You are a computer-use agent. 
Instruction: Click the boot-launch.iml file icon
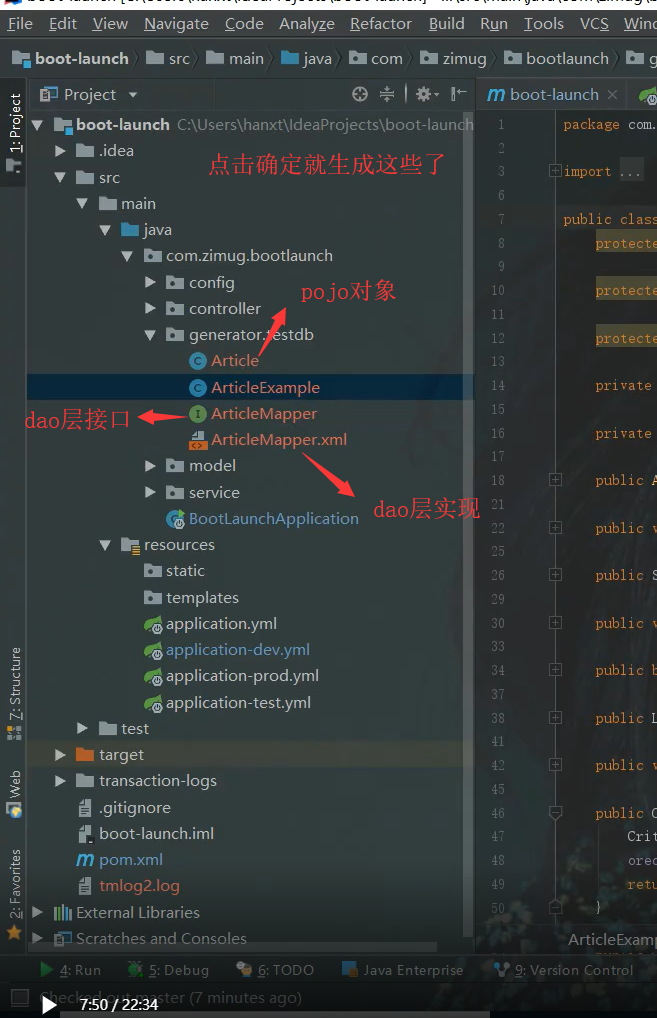pyautogui.click(x=85, y=834)
